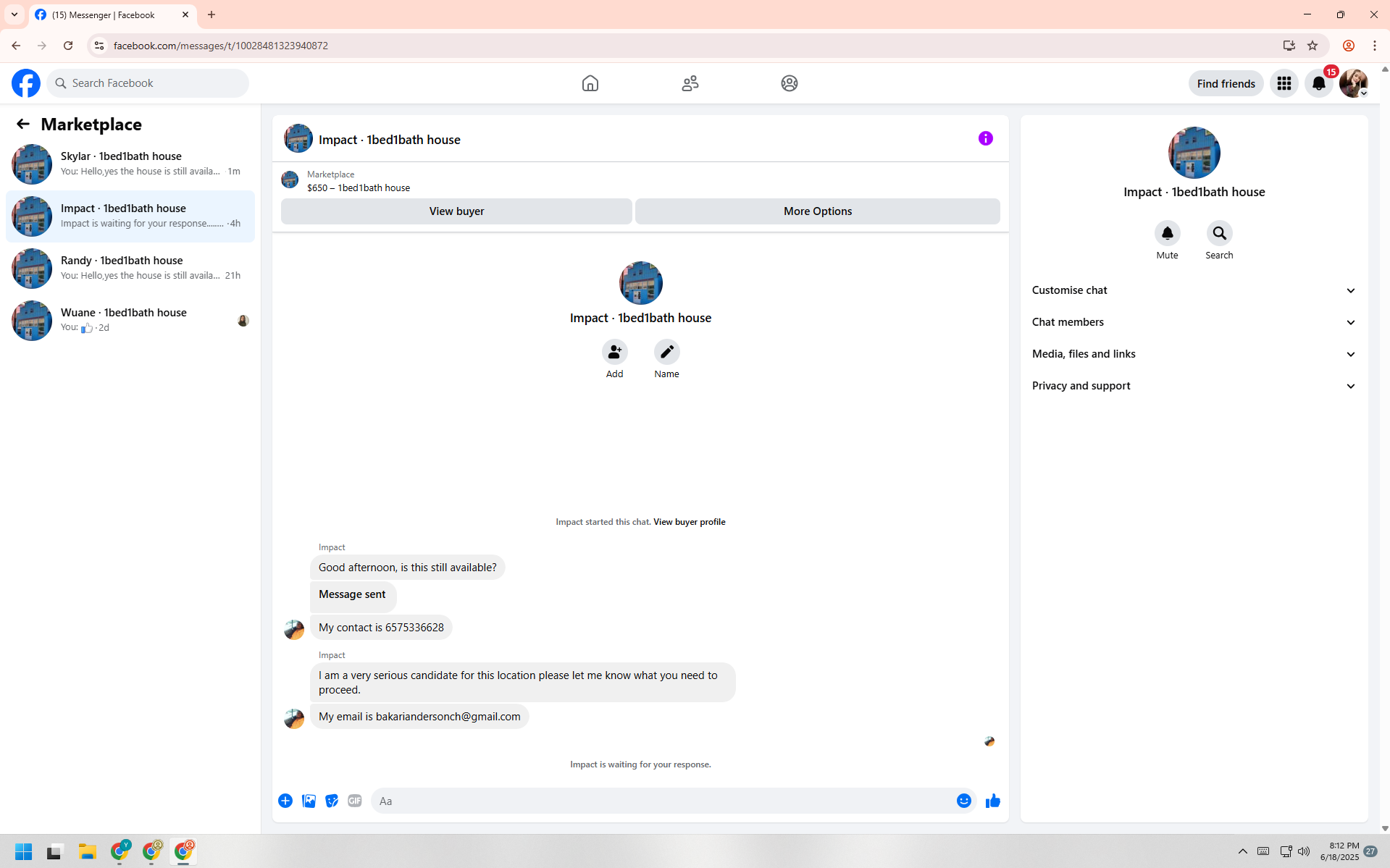Focus the message input field

click(665, 801)
